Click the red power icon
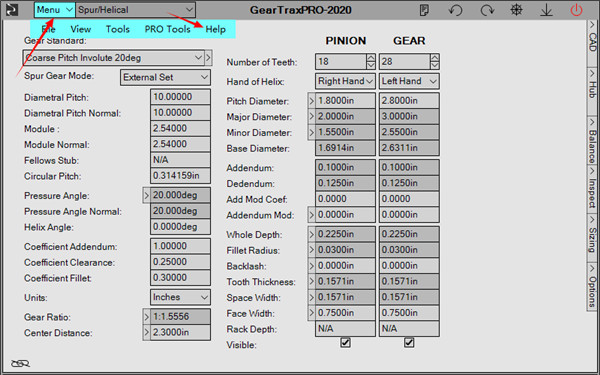 [x=576, y=10]
